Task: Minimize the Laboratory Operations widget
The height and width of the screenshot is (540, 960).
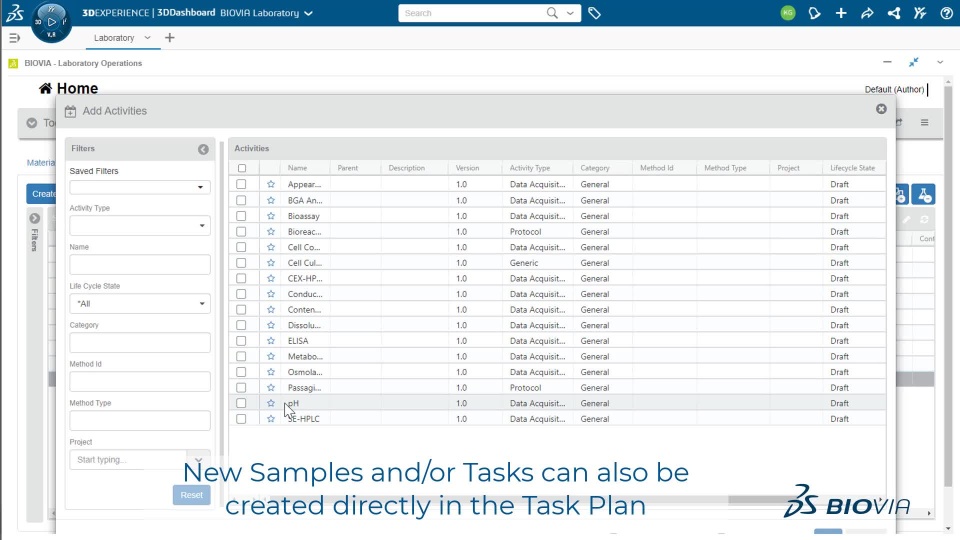Action: (887, 62)
